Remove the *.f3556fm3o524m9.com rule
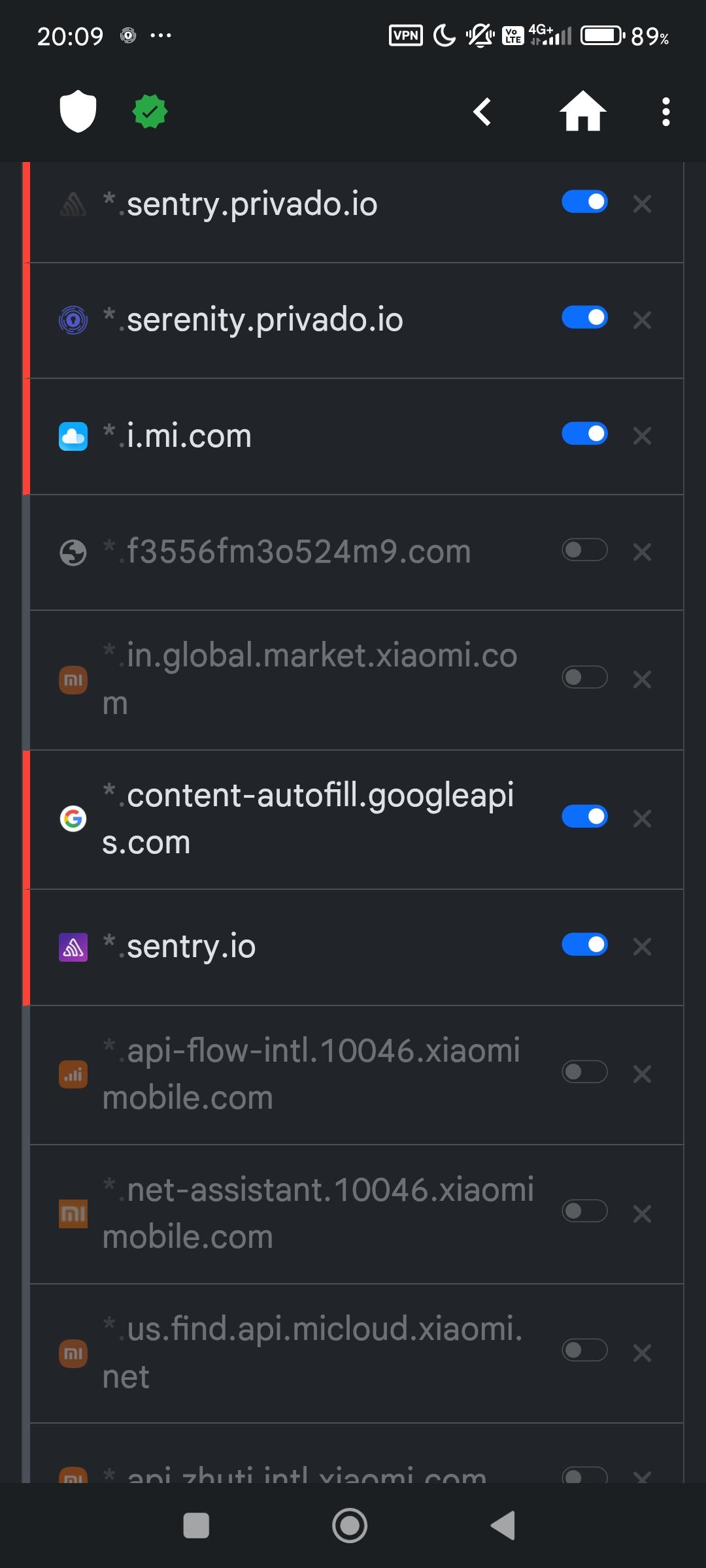This screenshot has height=1568, width=706. (642, 552)
